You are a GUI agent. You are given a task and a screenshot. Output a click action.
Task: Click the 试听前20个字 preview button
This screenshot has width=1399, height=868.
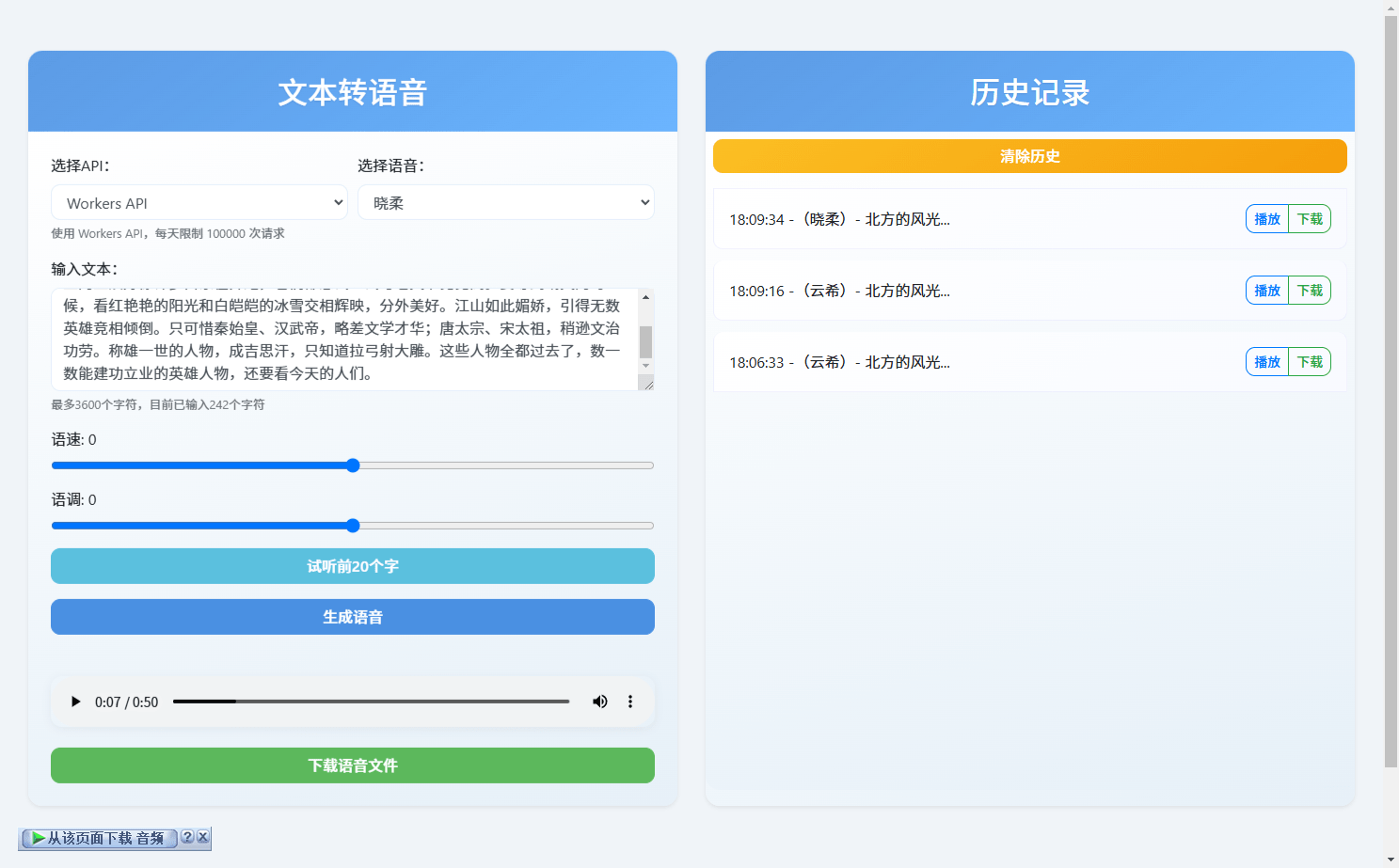(x=352, y=565)
